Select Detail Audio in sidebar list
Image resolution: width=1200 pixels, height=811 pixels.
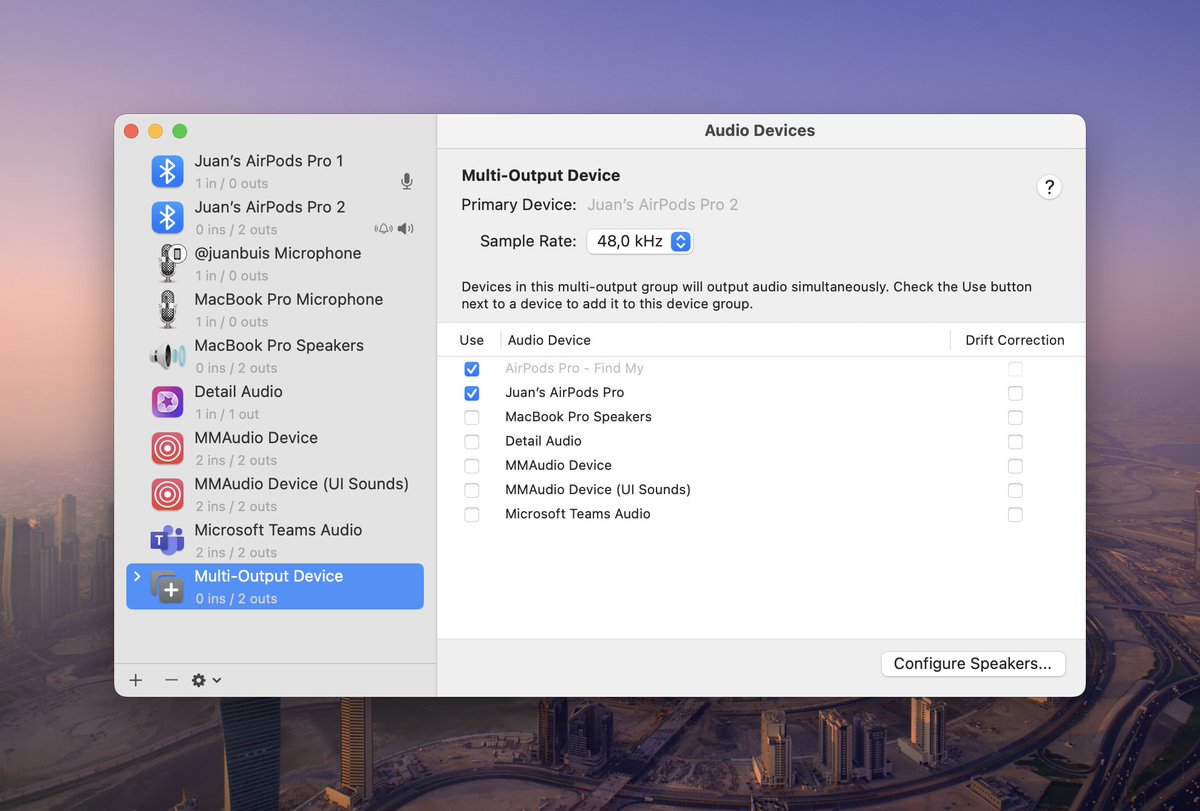[275, 402]
